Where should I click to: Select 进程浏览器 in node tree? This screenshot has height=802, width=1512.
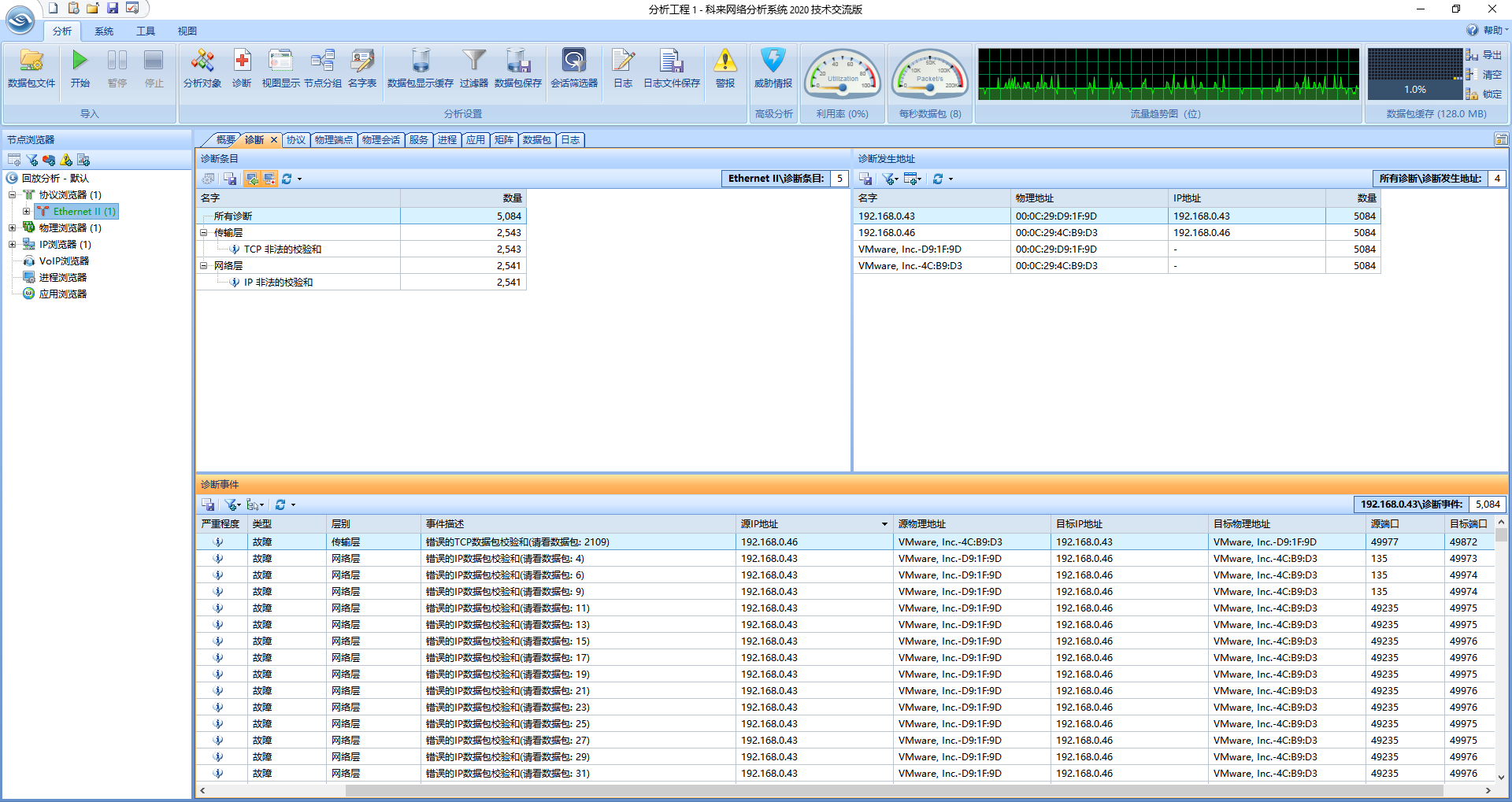pyautogui.click(x=62, y=277)
